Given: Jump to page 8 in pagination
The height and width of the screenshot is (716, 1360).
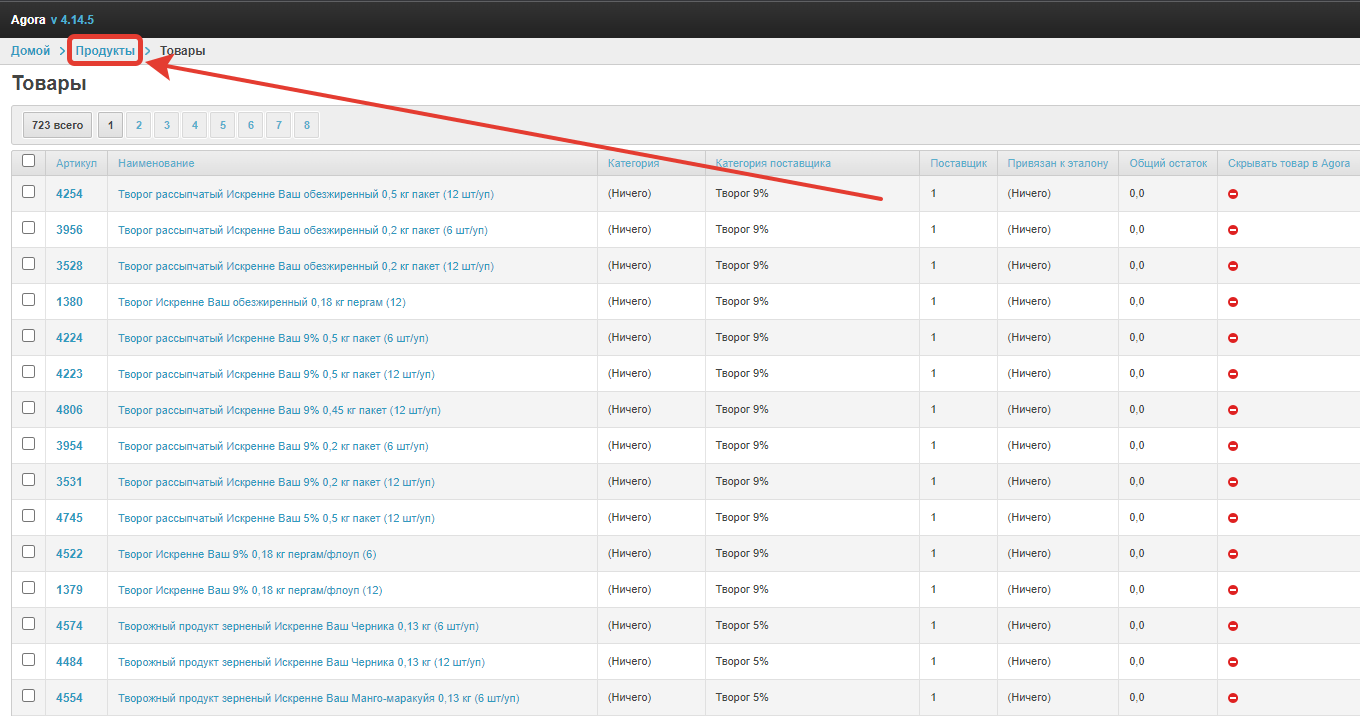Looking at the screenshot, I should tap(306, 125).
